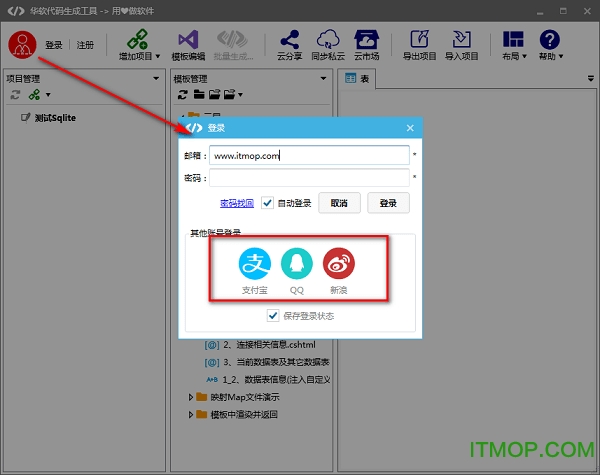
Task: Focus the 密码 password input field
Action: coord(309,178)
